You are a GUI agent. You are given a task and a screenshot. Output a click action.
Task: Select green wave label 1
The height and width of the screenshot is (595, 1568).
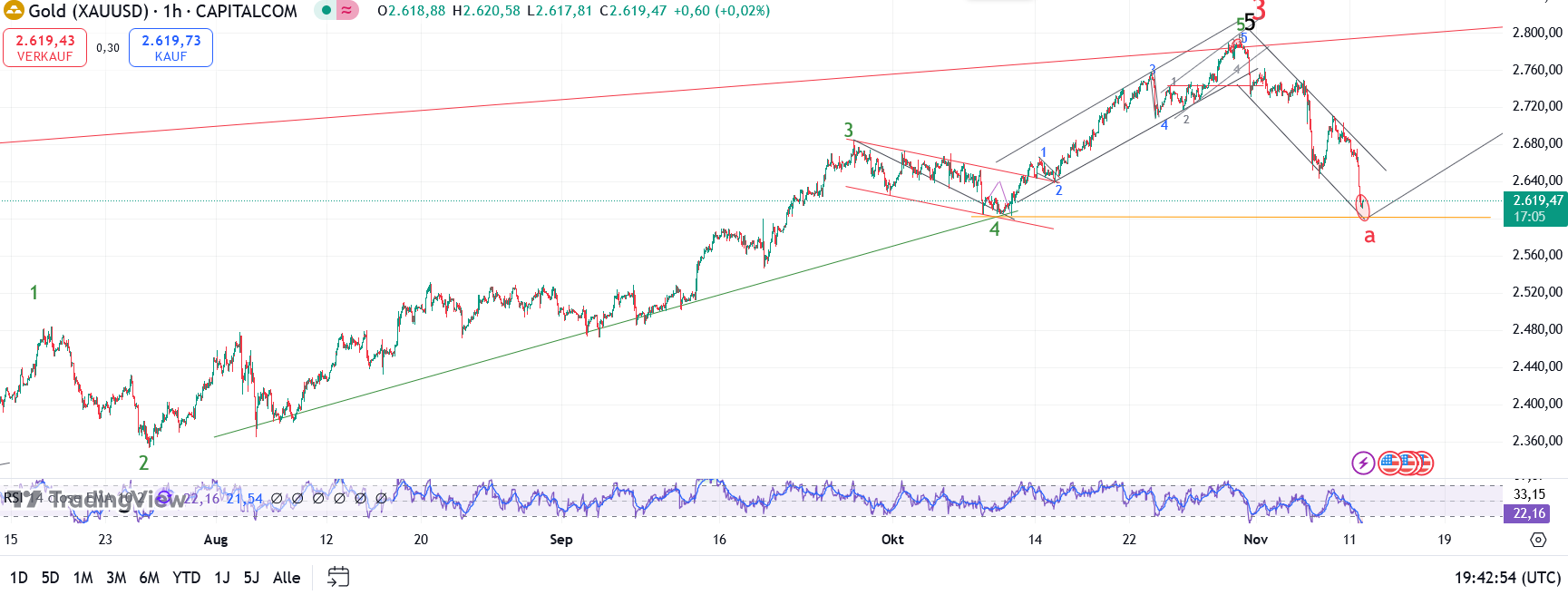pyautogui.click(x=34, y=292)
